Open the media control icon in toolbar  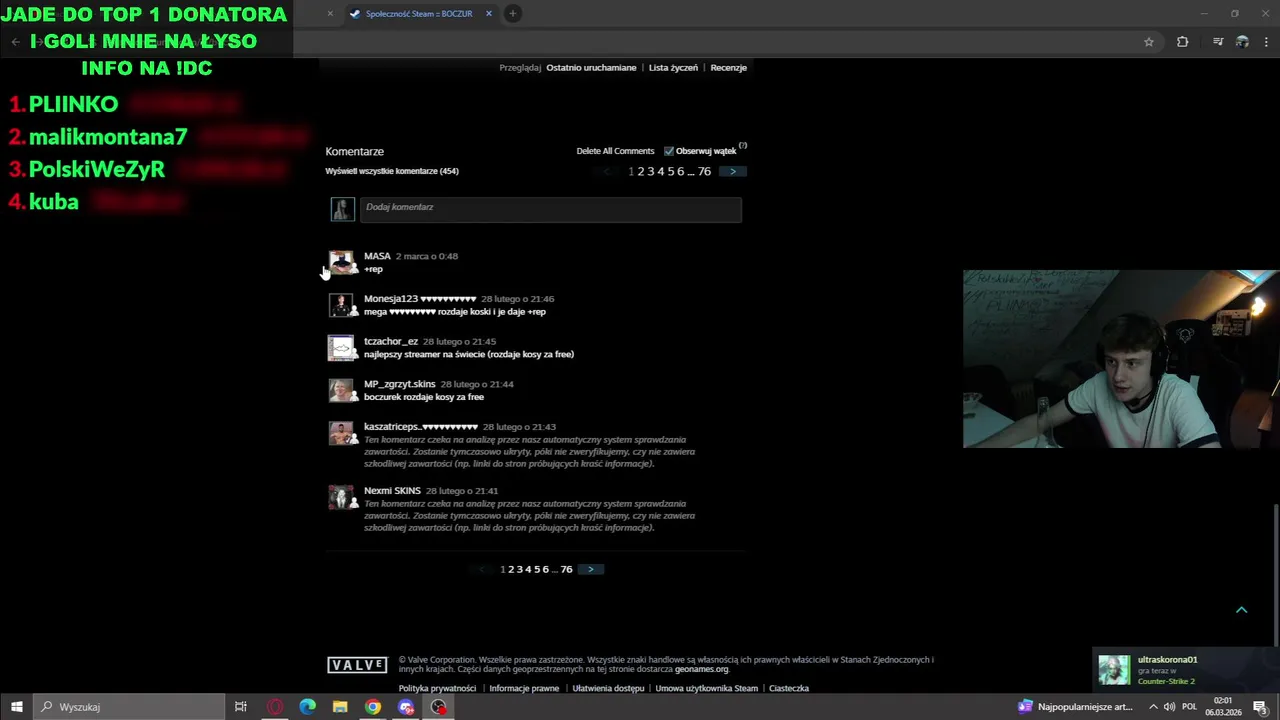click(1218, 42)
